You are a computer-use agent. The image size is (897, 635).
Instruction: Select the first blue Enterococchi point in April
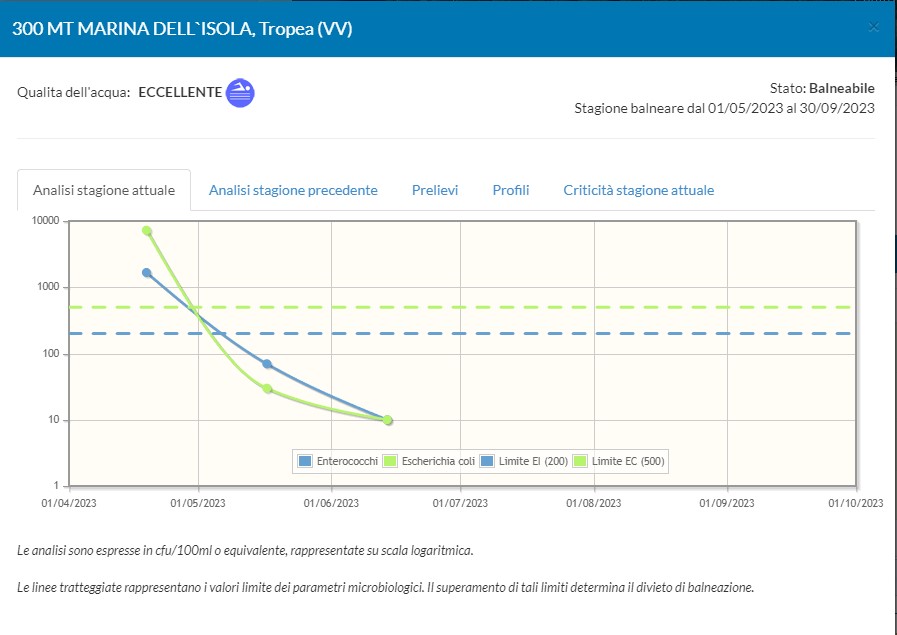[147, 272]
